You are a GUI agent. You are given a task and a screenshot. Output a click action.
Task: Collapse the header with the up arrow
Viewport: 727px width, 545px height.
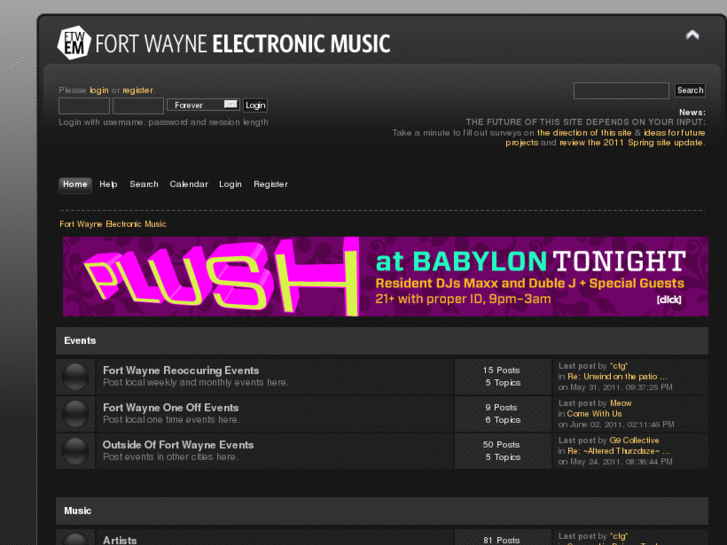692,35
